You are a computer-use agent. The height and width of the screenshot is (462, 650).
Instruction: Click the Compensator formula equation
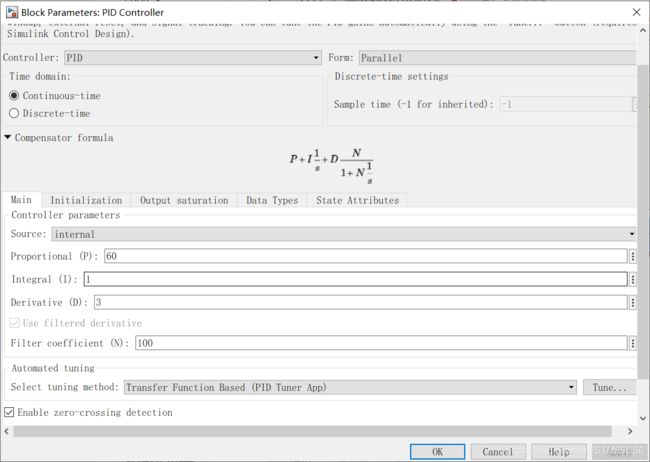332,166
